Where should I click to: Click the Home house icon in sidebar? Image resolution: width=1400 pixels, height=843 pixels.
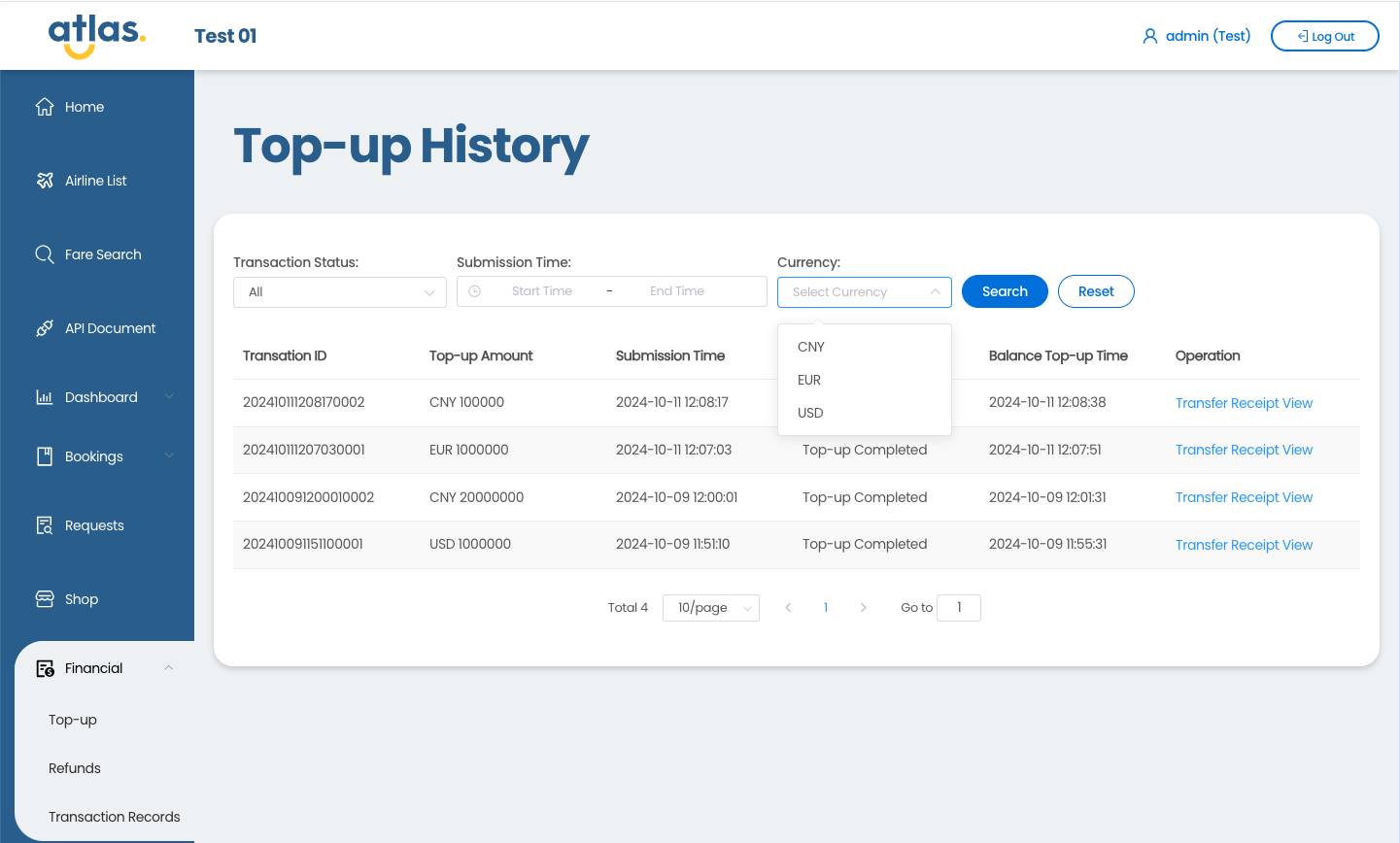point(45,107)
